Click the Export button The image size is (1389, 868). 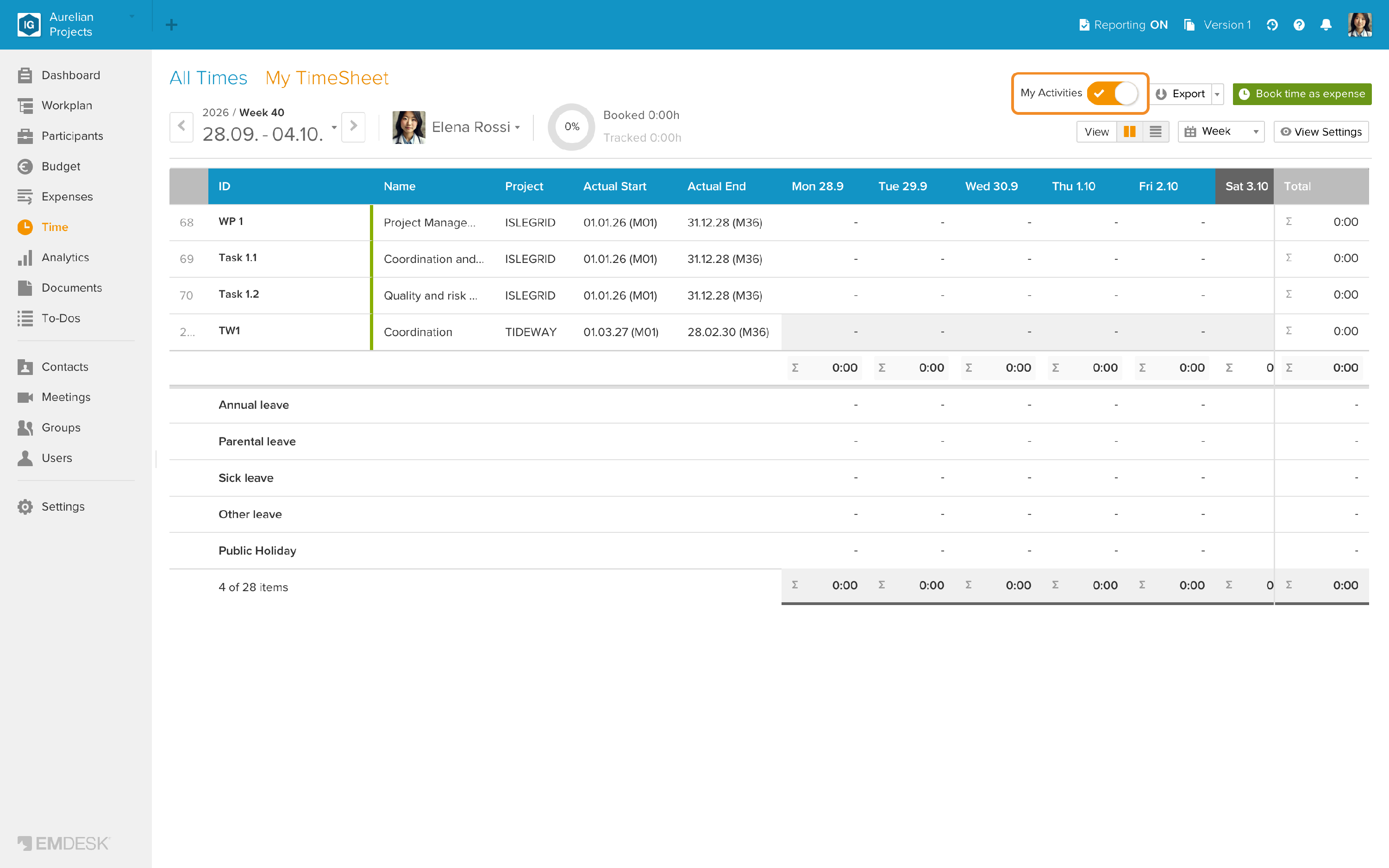[1181, 94]
